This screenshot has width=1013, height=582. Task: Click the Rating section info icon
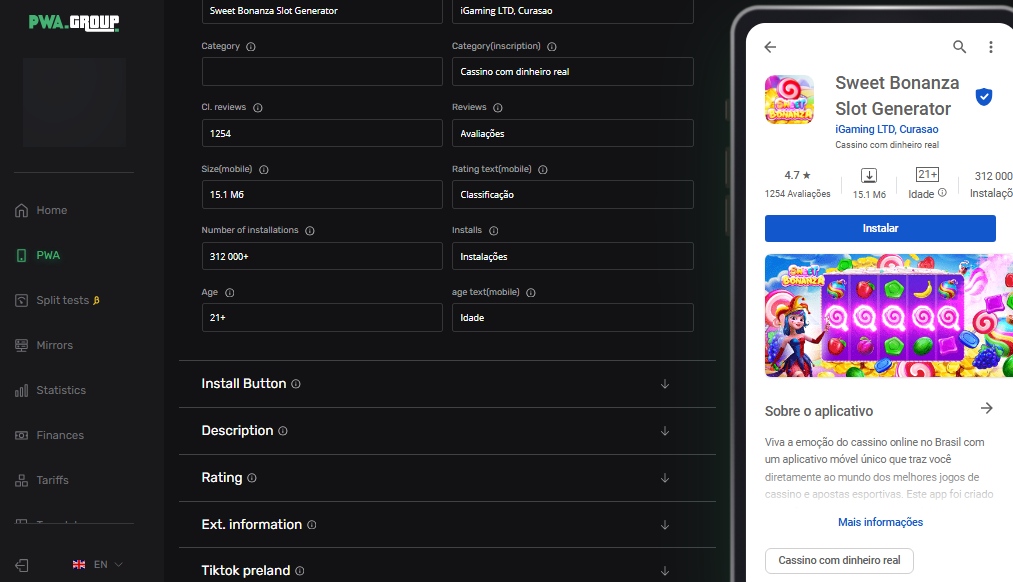(x=252, y=478)
